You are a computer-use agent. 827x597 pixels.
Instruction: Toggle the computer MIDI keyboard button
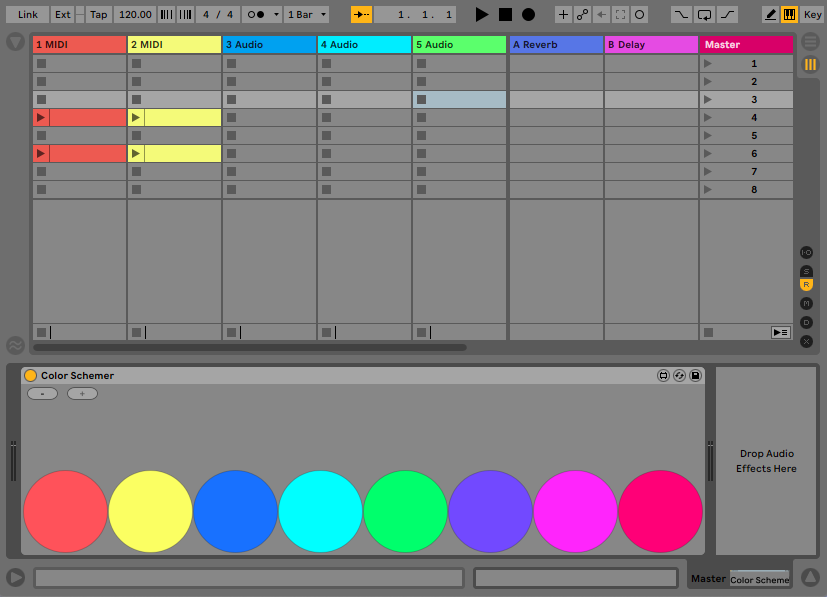coord(790,15)
